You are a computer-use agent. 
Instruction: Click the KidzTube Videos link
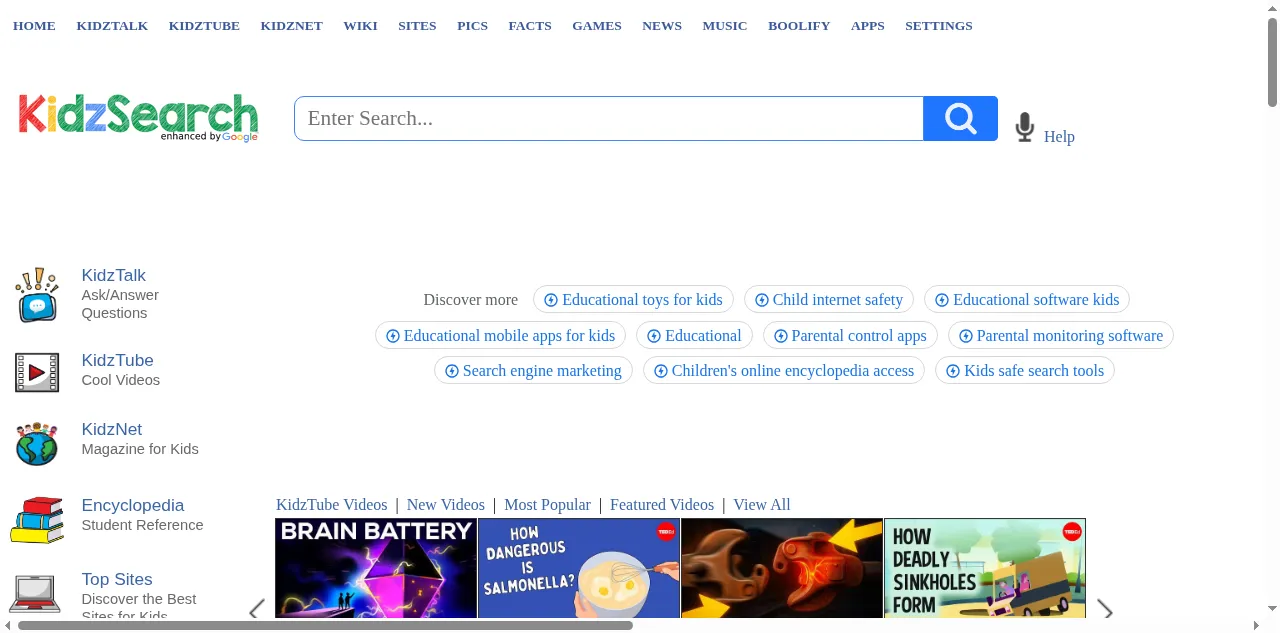pyautogui.click(x=332, y=505)
